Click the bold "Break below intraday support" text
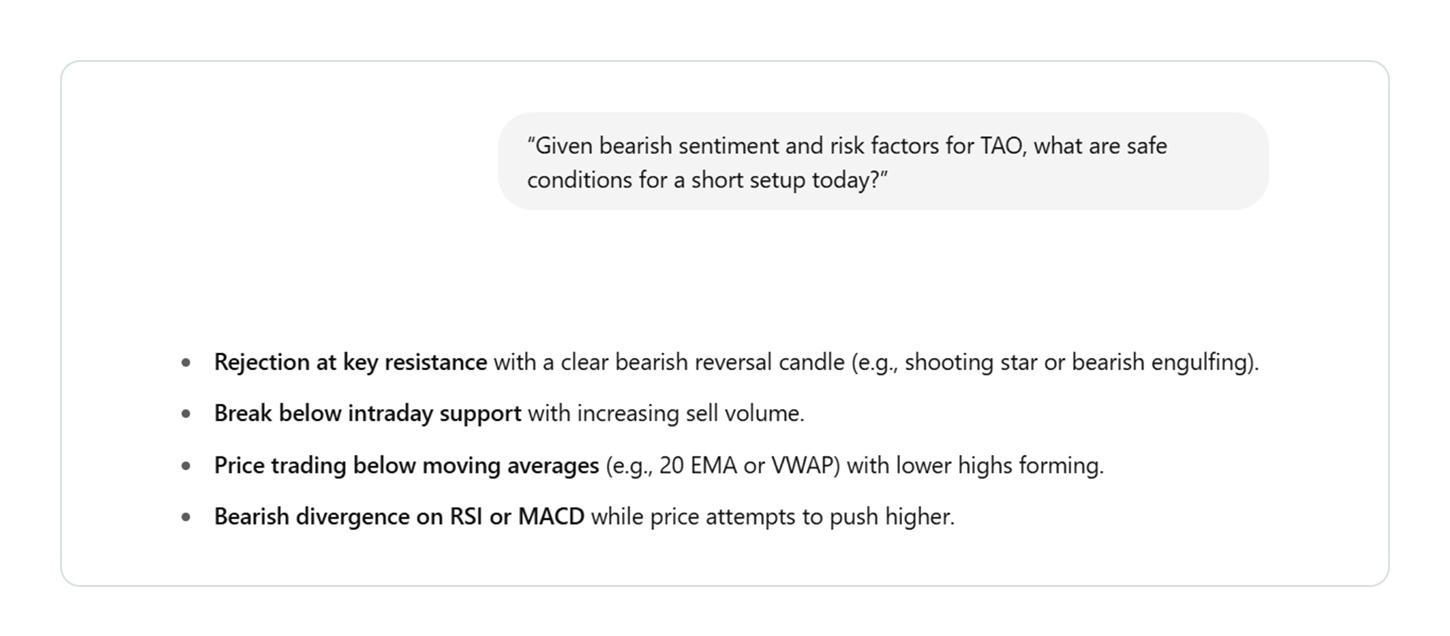1450x636 pixels. click(367, 413)
